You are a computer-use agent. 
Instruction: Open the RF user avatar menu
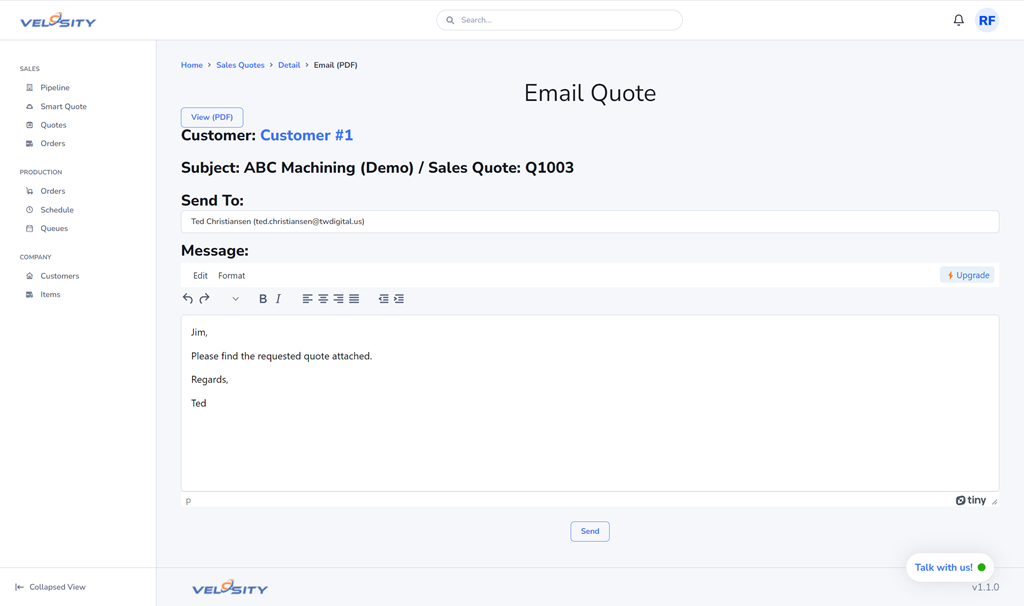987,20
